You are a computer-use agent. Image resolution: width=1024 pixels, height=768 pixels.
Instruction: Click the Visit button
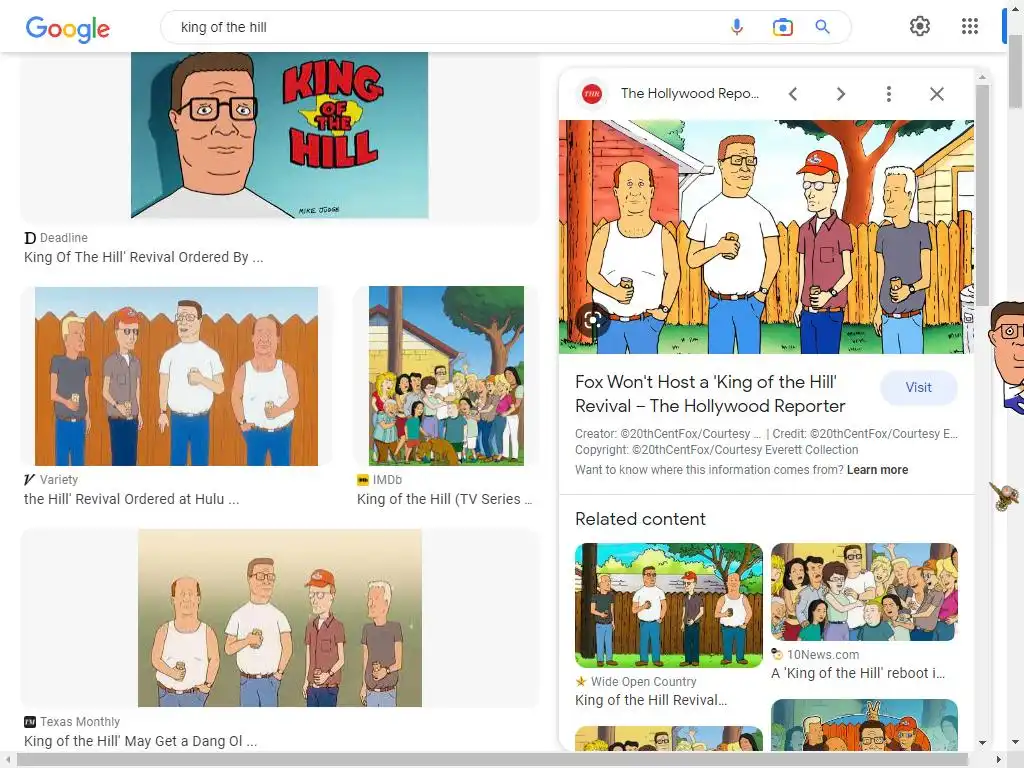918,387
